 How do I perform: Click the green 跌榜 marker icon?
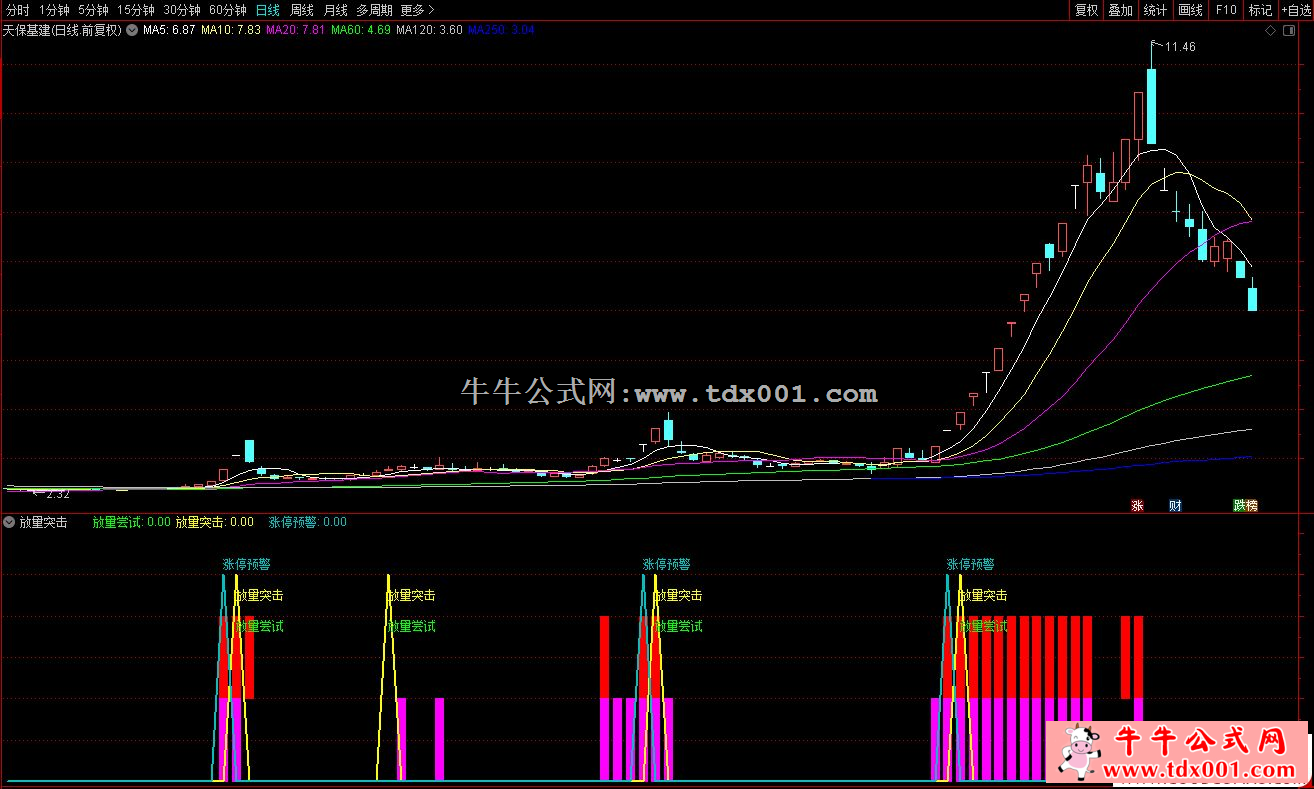(1245, 506)
